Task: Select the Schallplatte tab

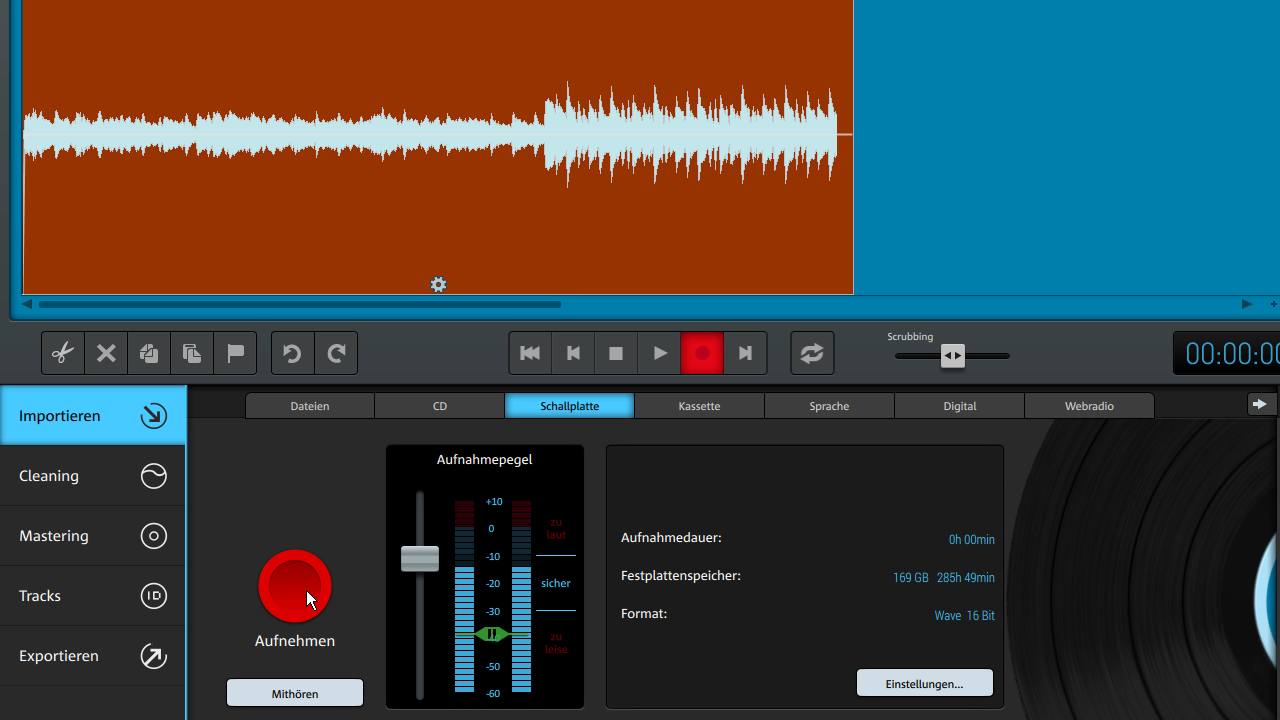Action: point(570,406)
